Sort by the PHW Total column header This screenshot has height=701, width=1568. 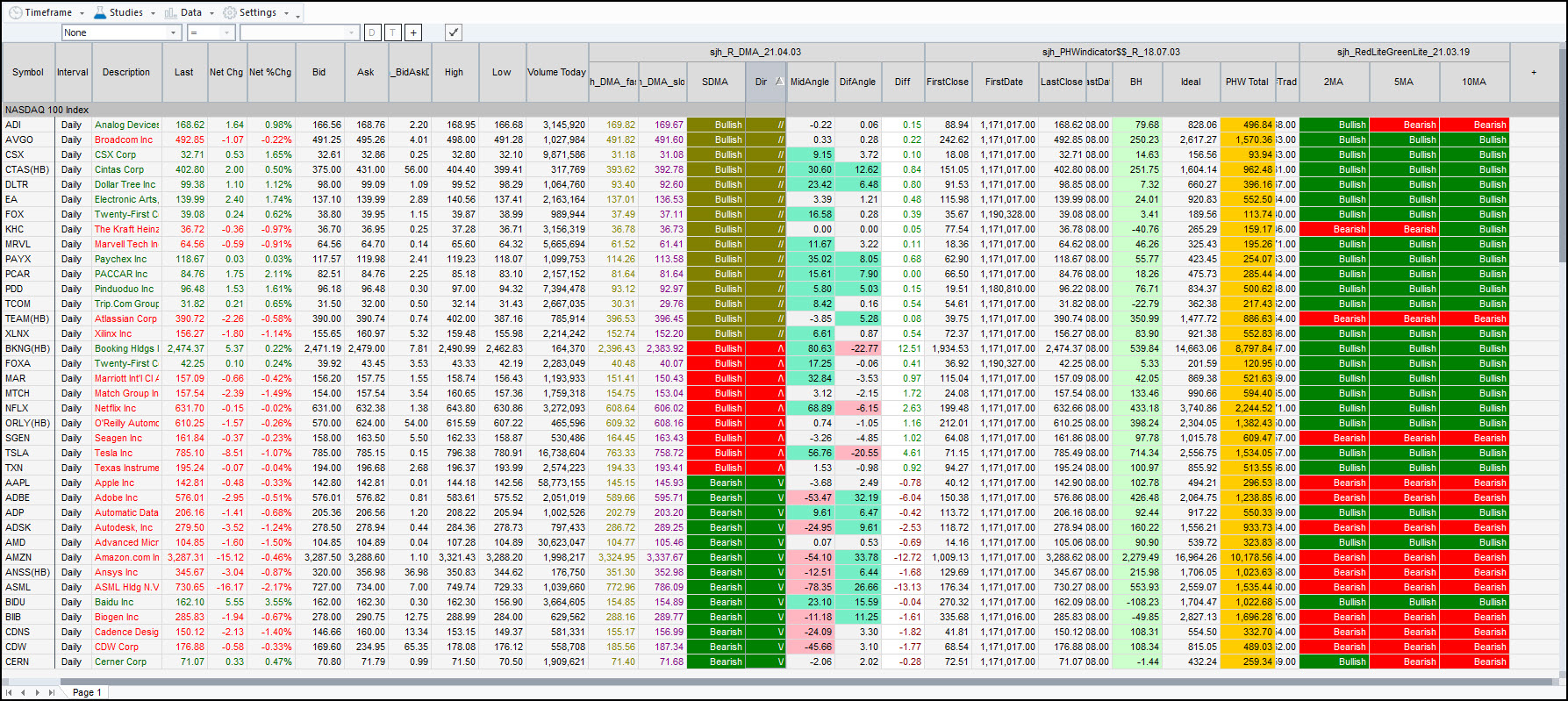pos(1247,82)
